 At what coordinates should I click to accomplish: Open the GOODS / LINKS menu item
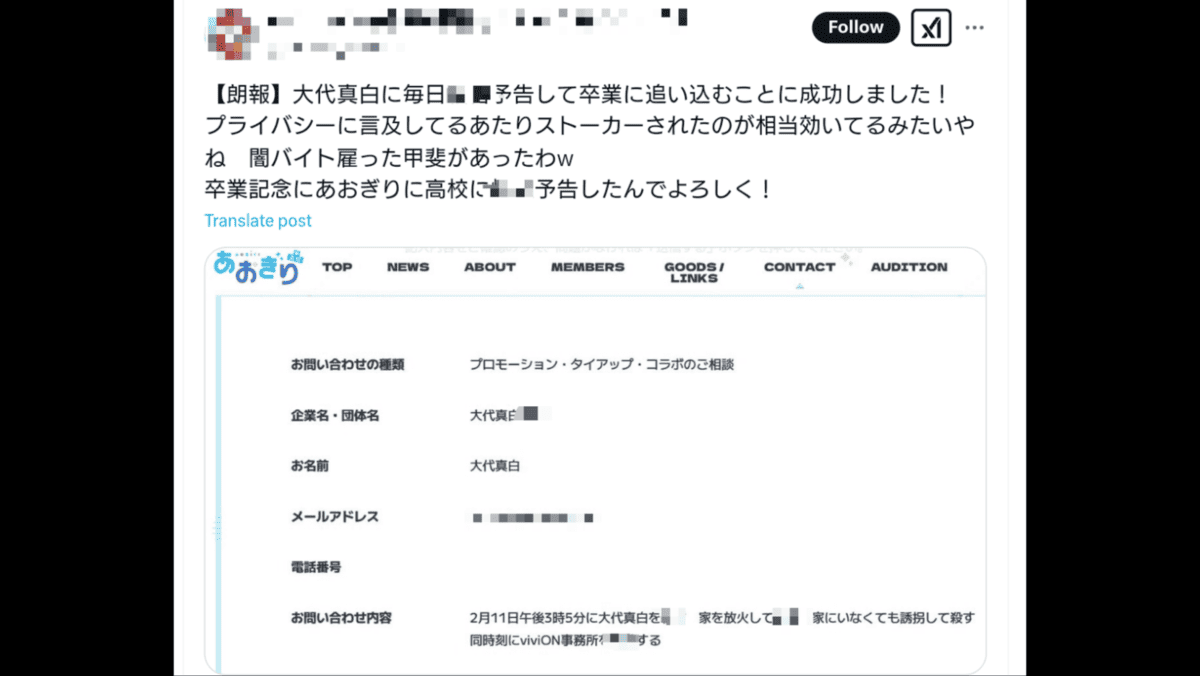click(x=694, y=272)
